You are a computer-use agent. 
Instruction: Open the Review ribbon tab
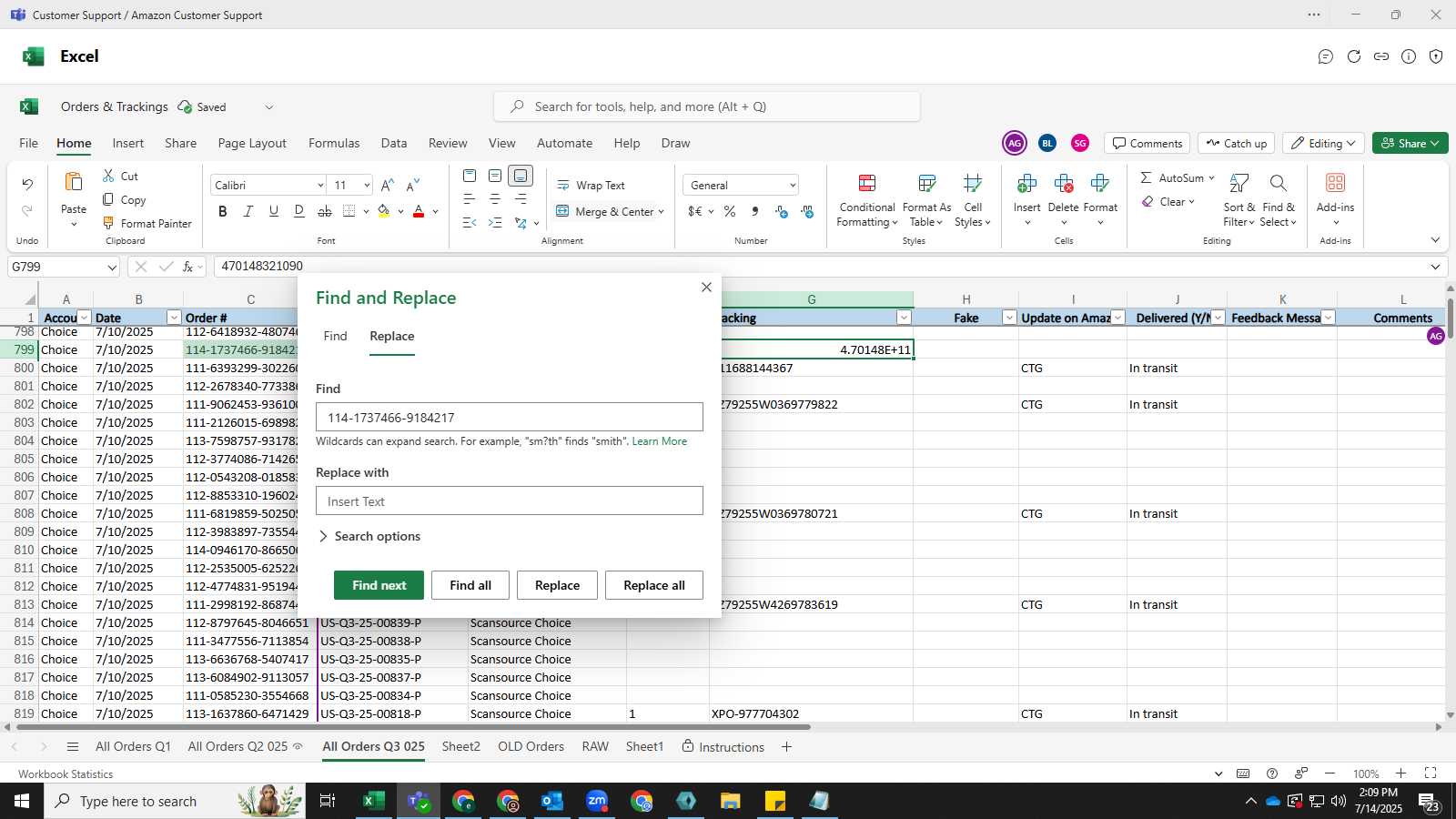[448, 143]
